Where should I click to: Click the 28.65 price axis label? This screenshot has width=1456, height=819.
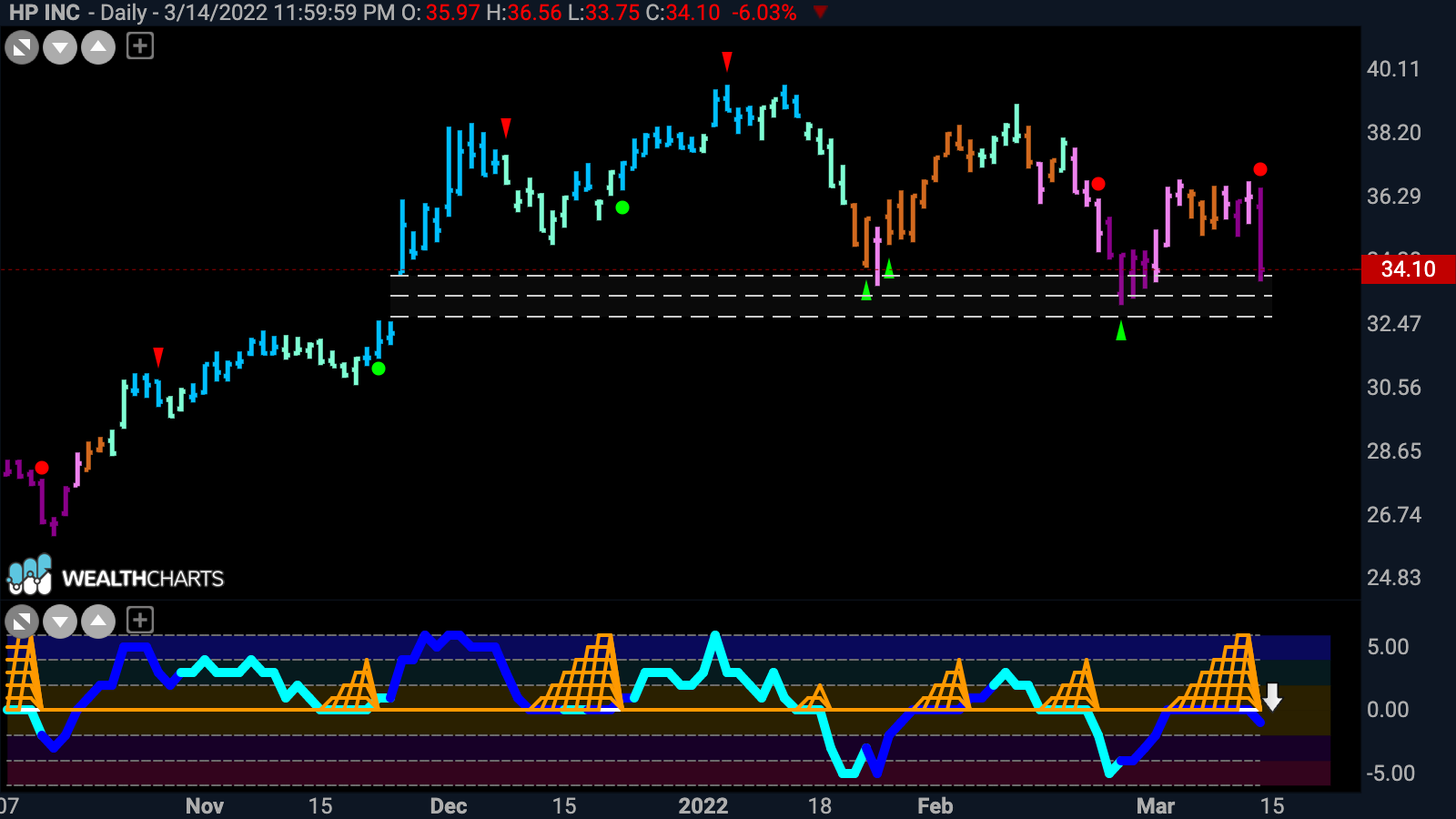coord(1393,451)
